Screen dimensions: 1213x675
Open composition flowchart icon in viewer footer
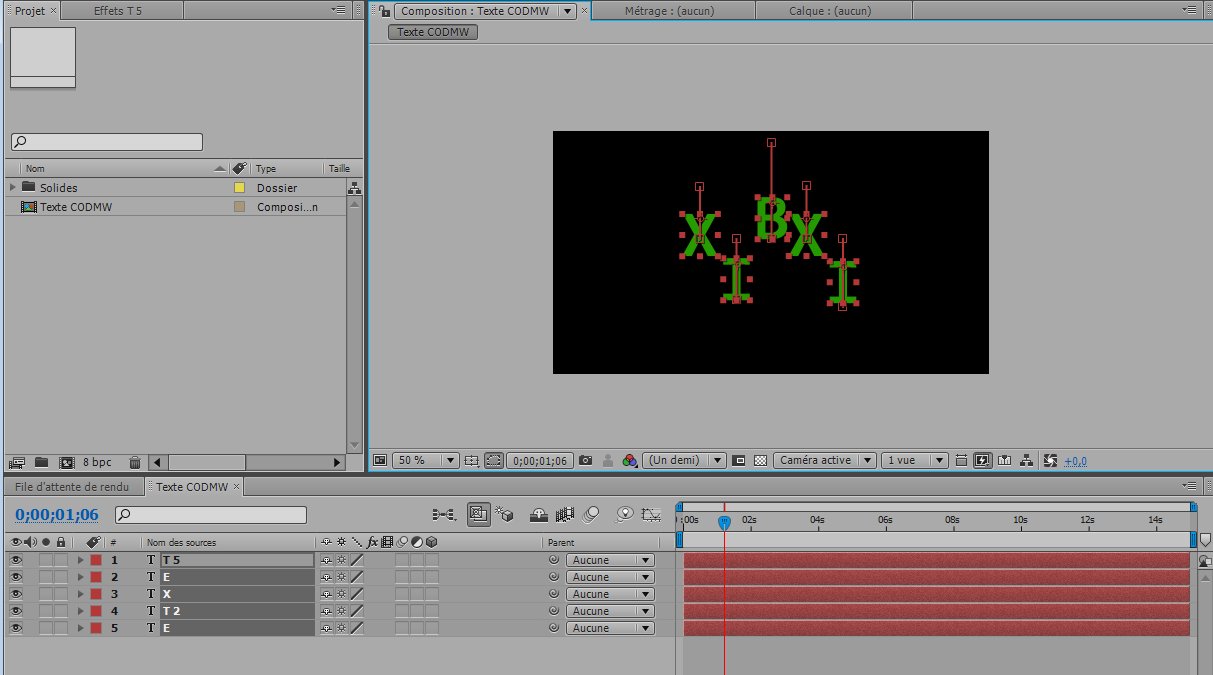[1026, 460]
